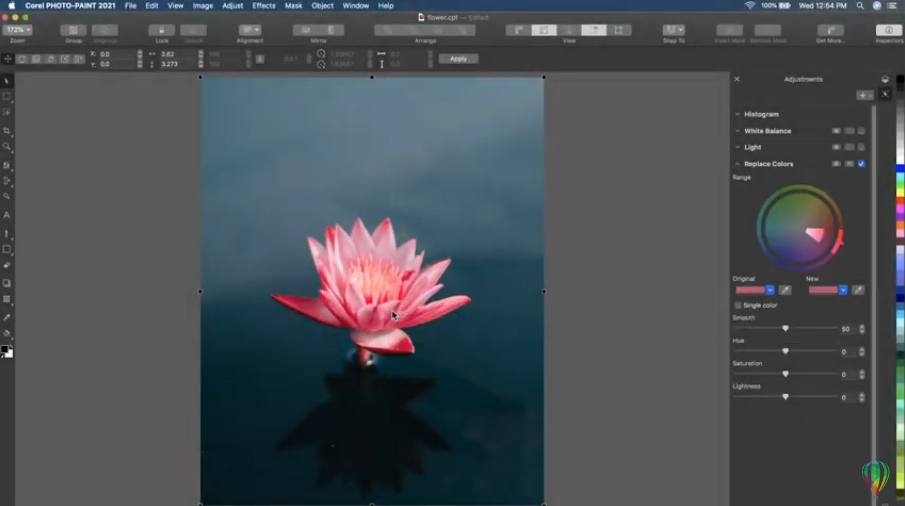Select the Pick tool in toolbox
This screenshot has height=506, width=905.
(x=7, y=80)
